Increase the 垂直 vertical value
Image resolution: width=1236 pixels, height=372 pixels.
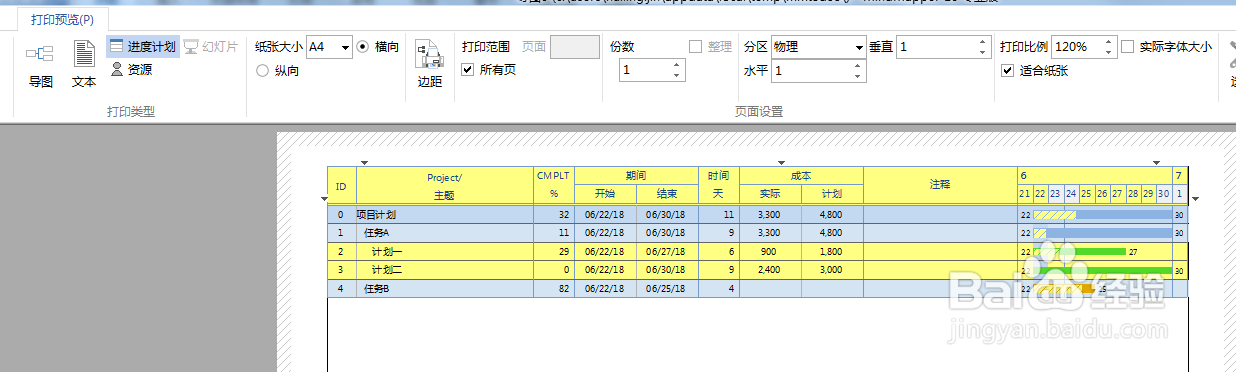click(x=982, y=41)
